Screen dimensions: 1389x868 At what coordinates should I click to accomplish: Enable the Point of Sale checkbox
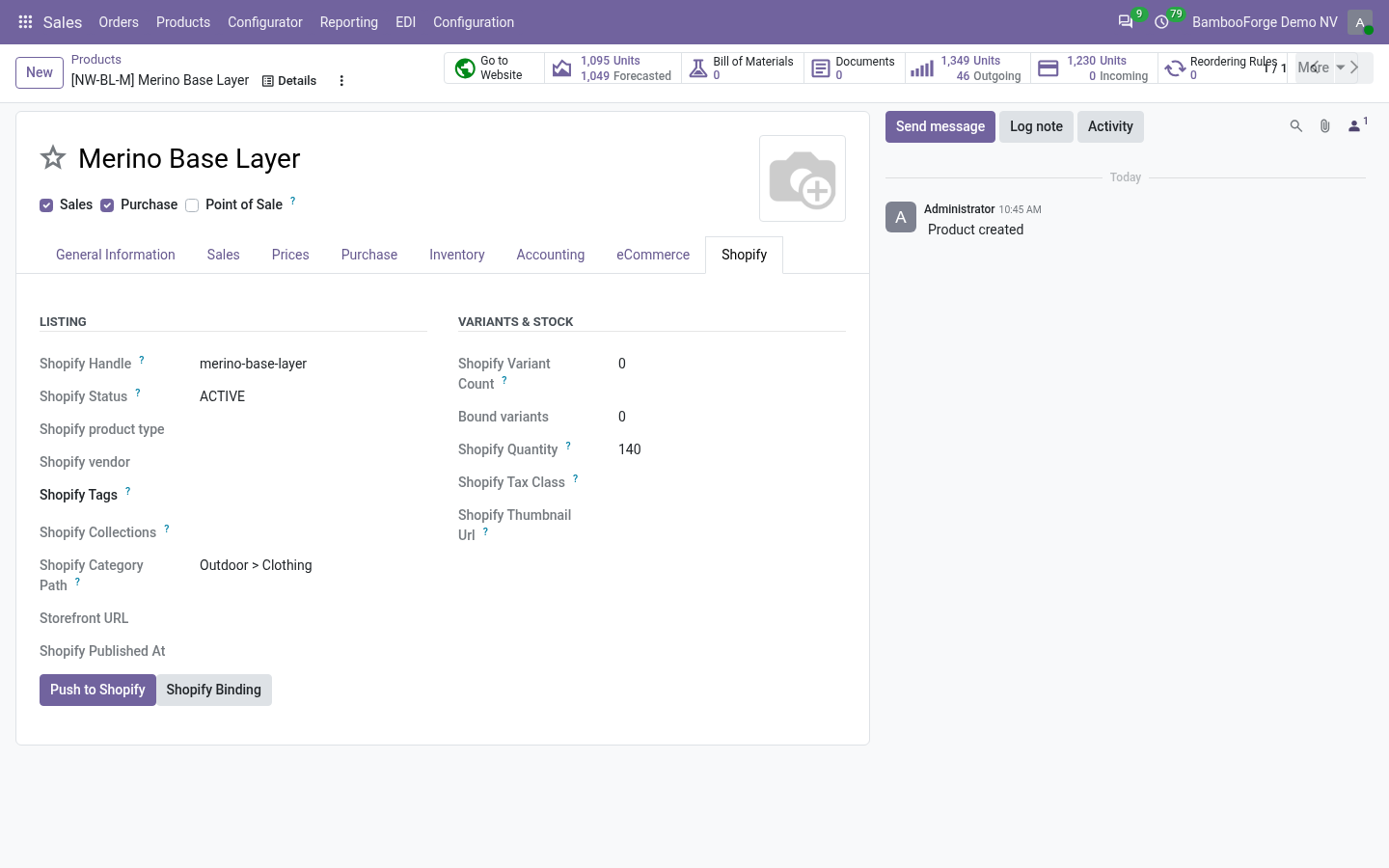tap(192, 205)
